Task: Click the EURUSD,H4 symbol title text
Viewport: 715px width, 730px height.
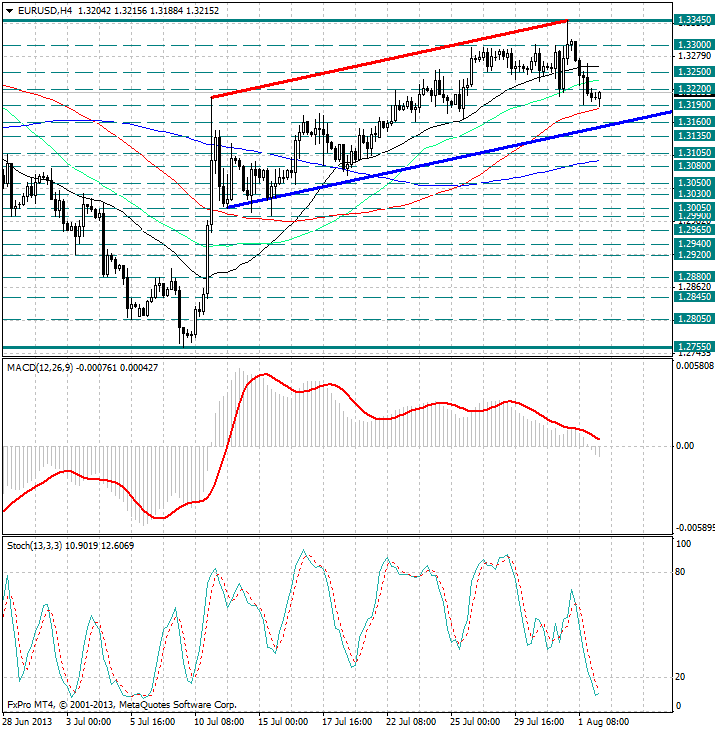Action: click(45, 11)
